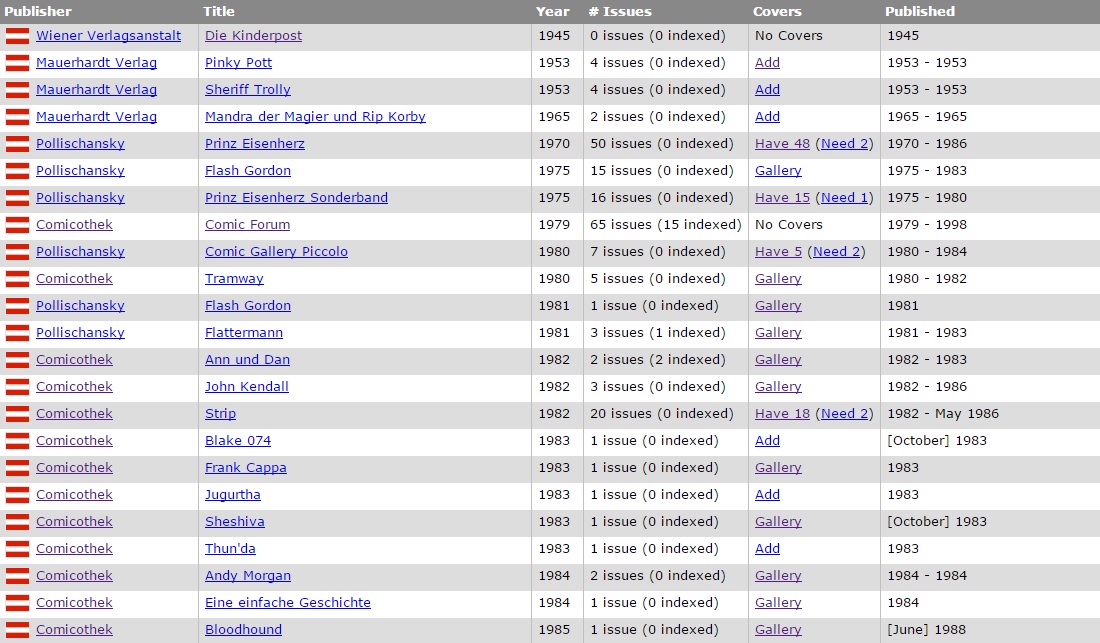The height and width of the screenshot is (643, 1100).
Task: Open Mandra der Magier und Rip Korby
Action: pos(315,117)
